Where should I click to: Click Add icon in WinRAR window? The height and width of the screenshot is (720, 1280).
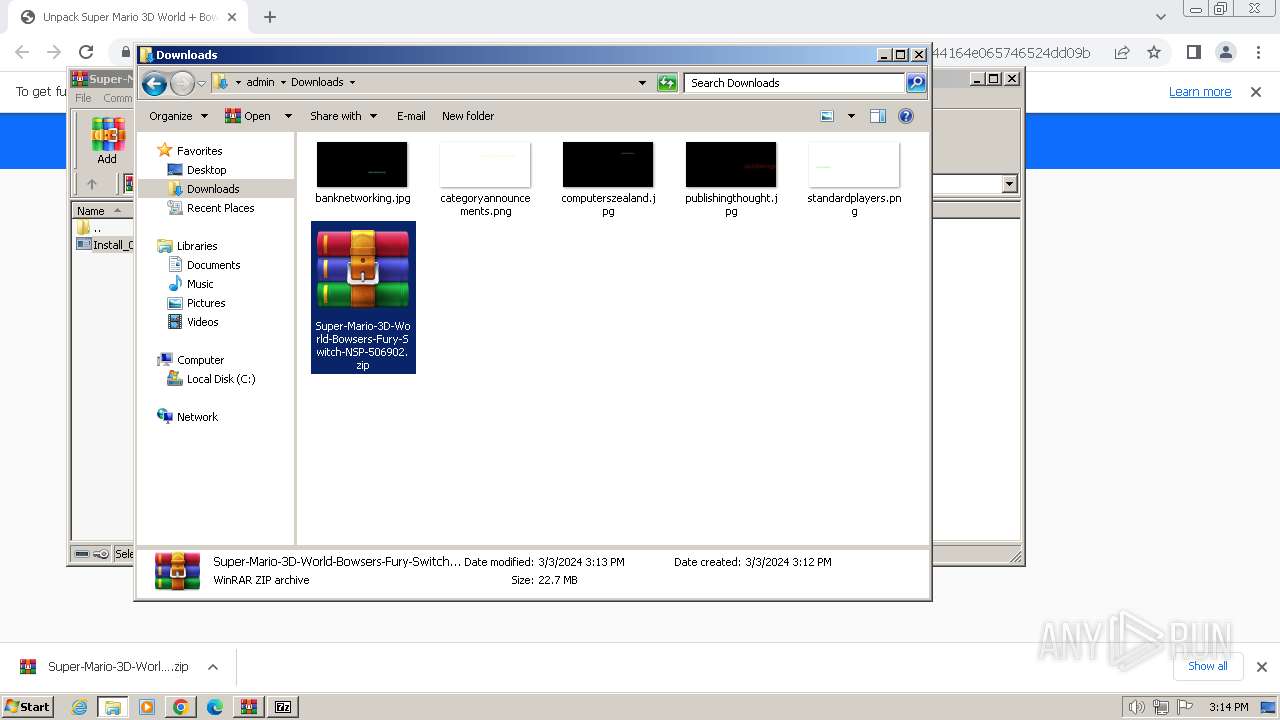point(107,141)
